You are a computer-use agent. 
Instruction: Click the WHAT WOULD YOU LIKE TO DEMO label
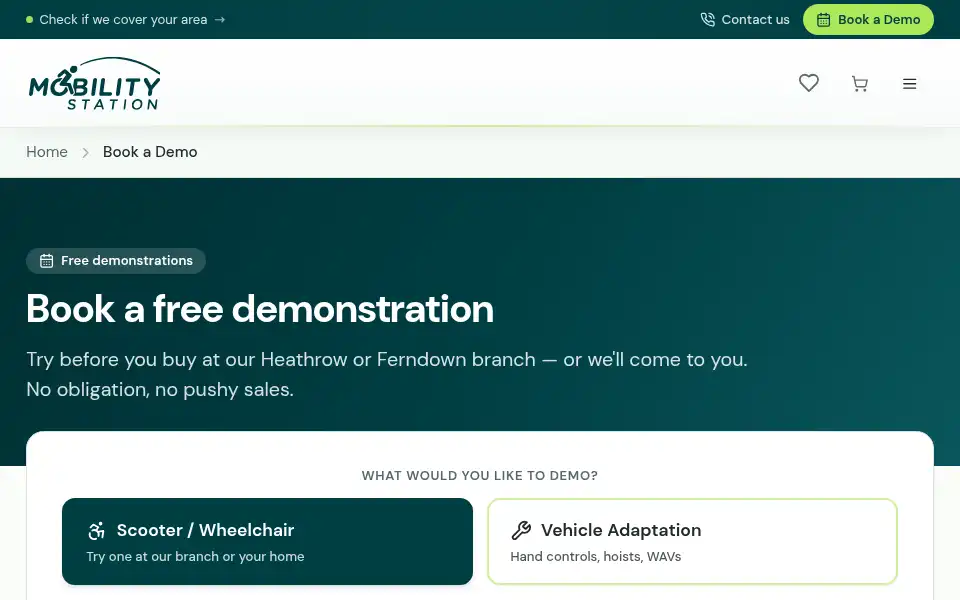[480, 476]
